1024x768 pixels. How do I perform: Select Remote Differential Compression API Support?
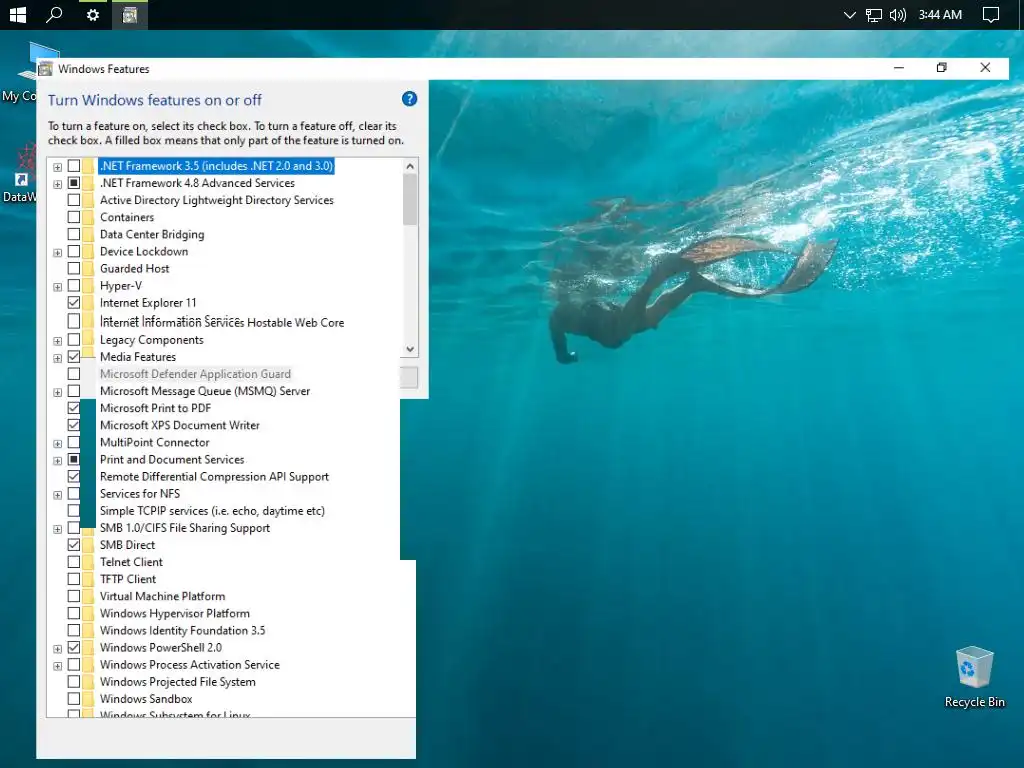(x=214, y=477)
